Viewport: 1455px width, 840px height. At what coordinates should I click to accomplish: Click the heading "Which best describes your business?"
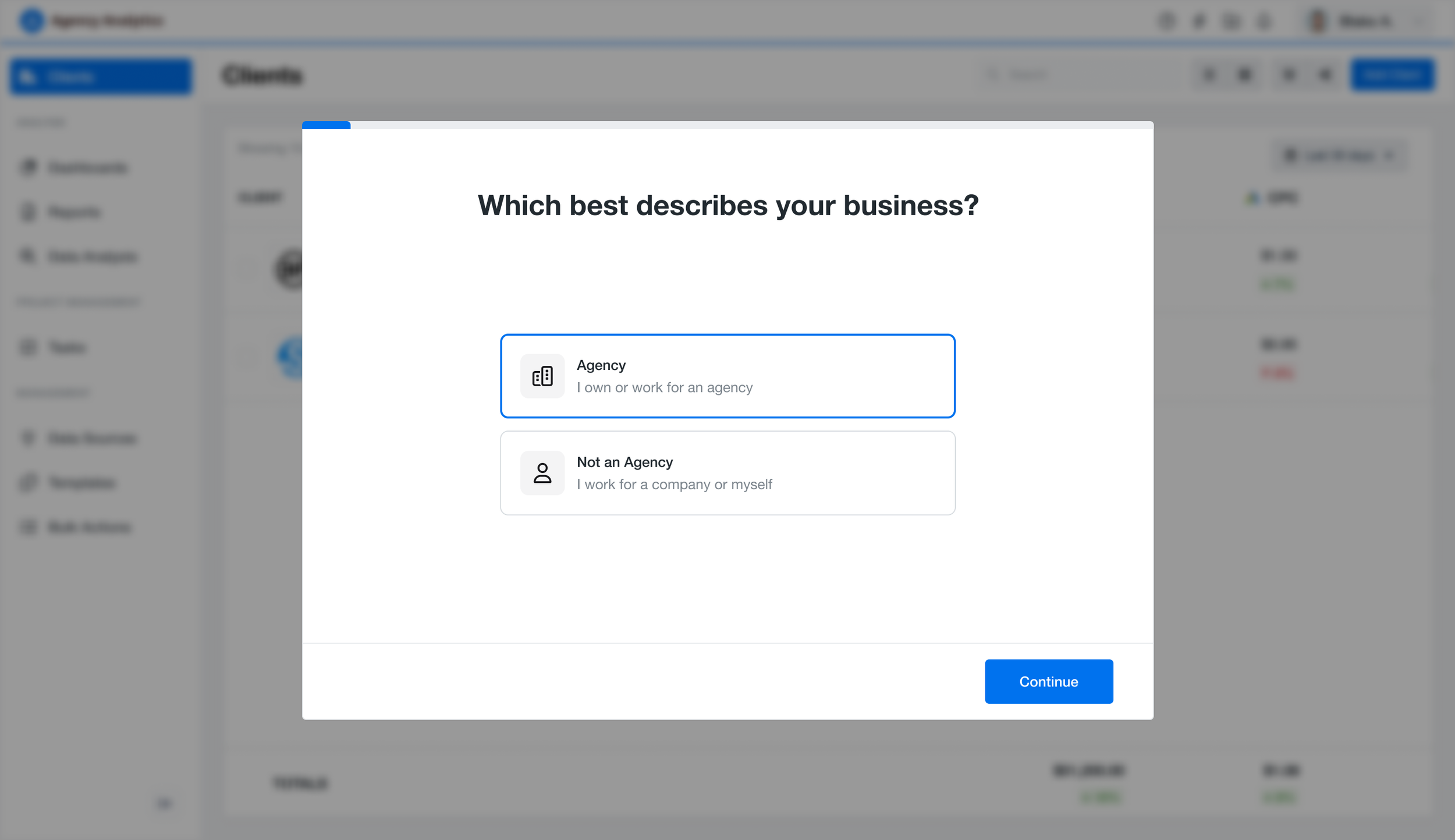pyautogui.click(x=728, y=205)
